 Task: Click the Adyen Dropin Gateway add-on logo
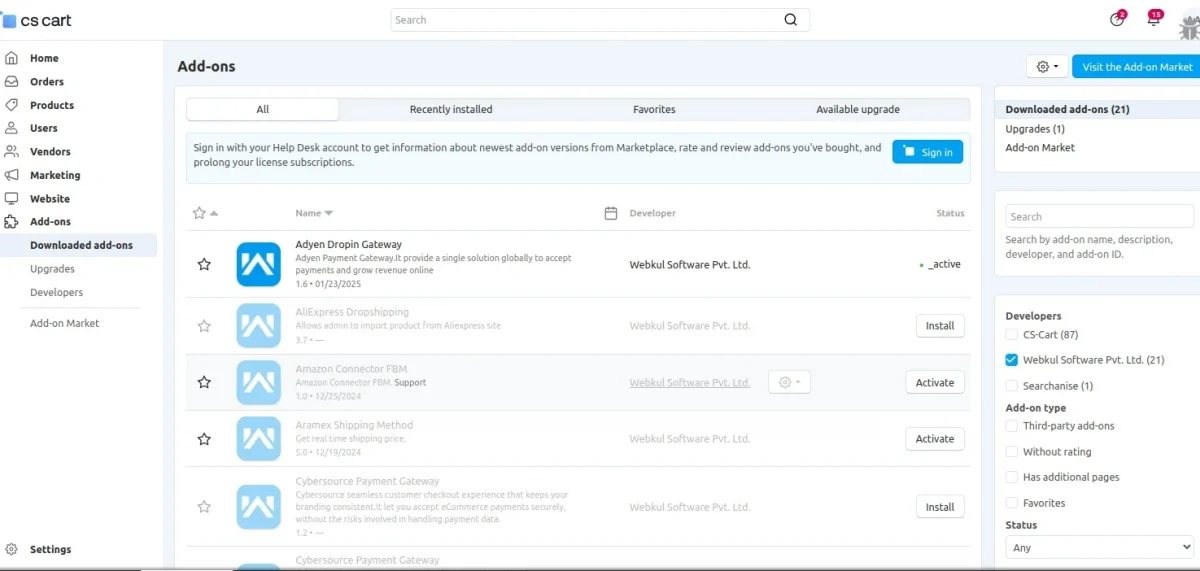pyautogui.click(x=258, y=264)
